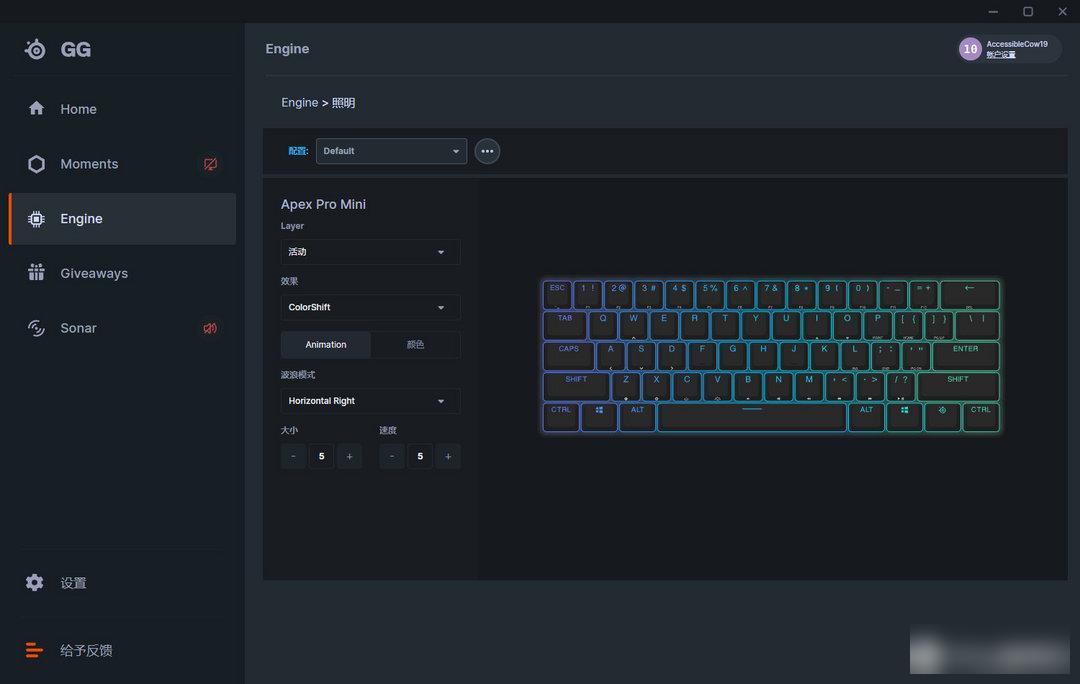This screenshot has height=684, width=1080.
Task: Select the G key on keyboard preview
Action: tap(733, 355)
